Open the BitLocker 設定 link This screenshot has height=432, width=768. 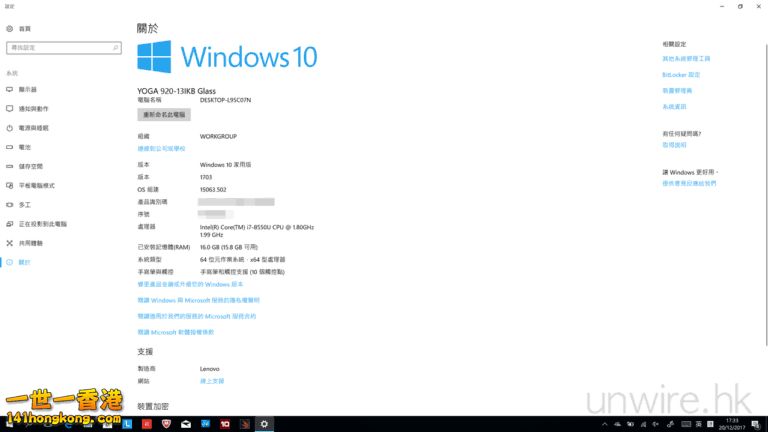coord(681,75)
